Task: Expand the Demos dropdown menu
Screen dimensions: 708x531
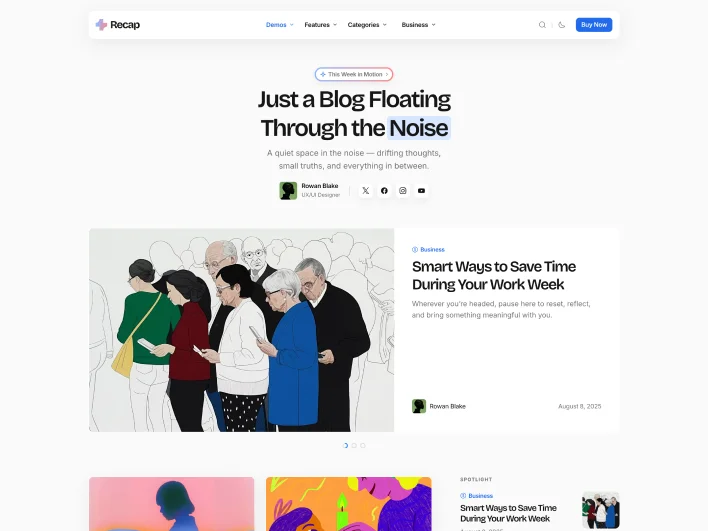Action: tap(279, 25)
